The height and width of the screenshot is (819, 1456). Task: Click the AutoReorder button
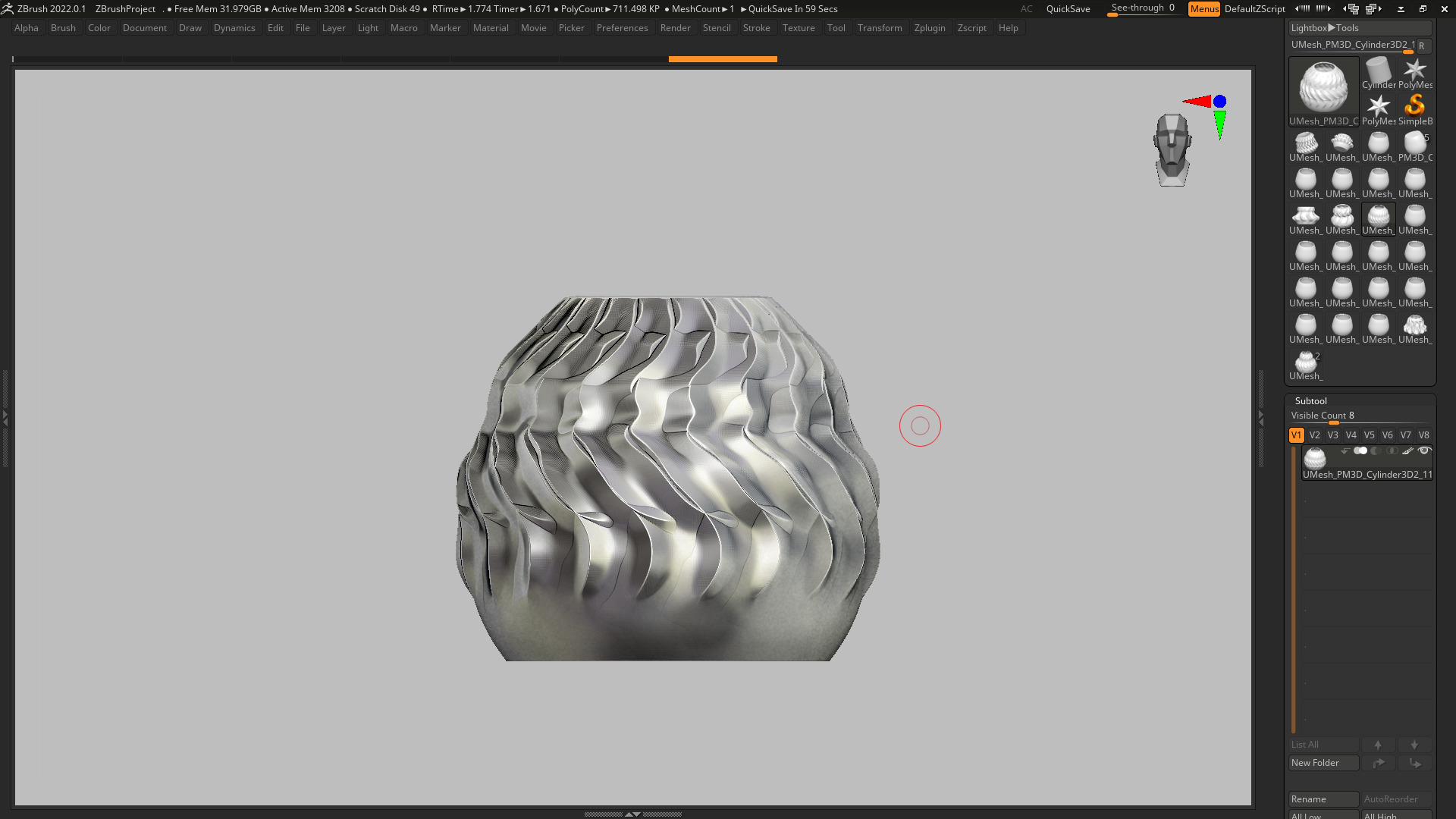click(x=1396, y=799)
